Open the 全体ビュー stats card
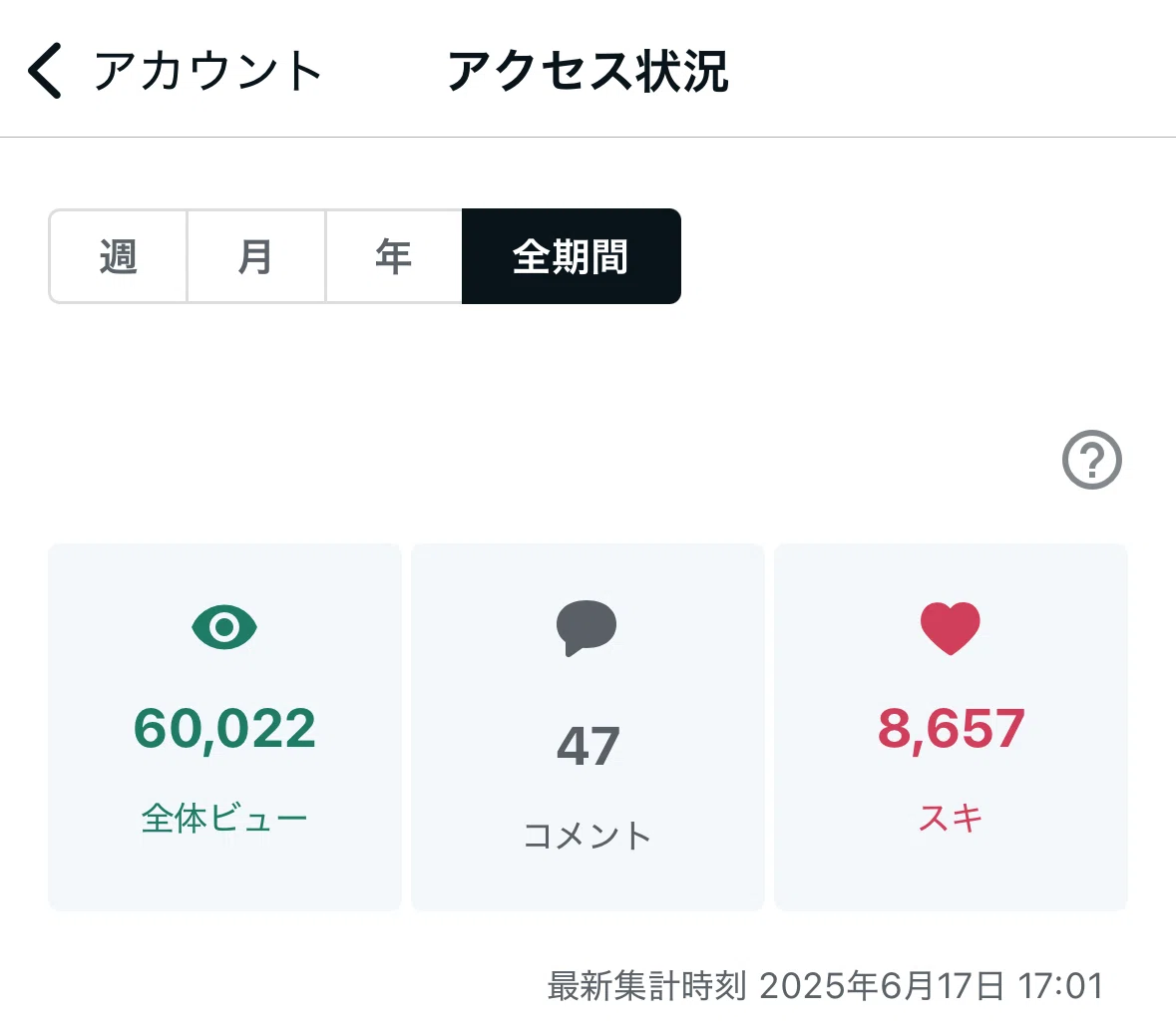Viewport: 1176px width, 1031px height. click(x=225, y=727)
